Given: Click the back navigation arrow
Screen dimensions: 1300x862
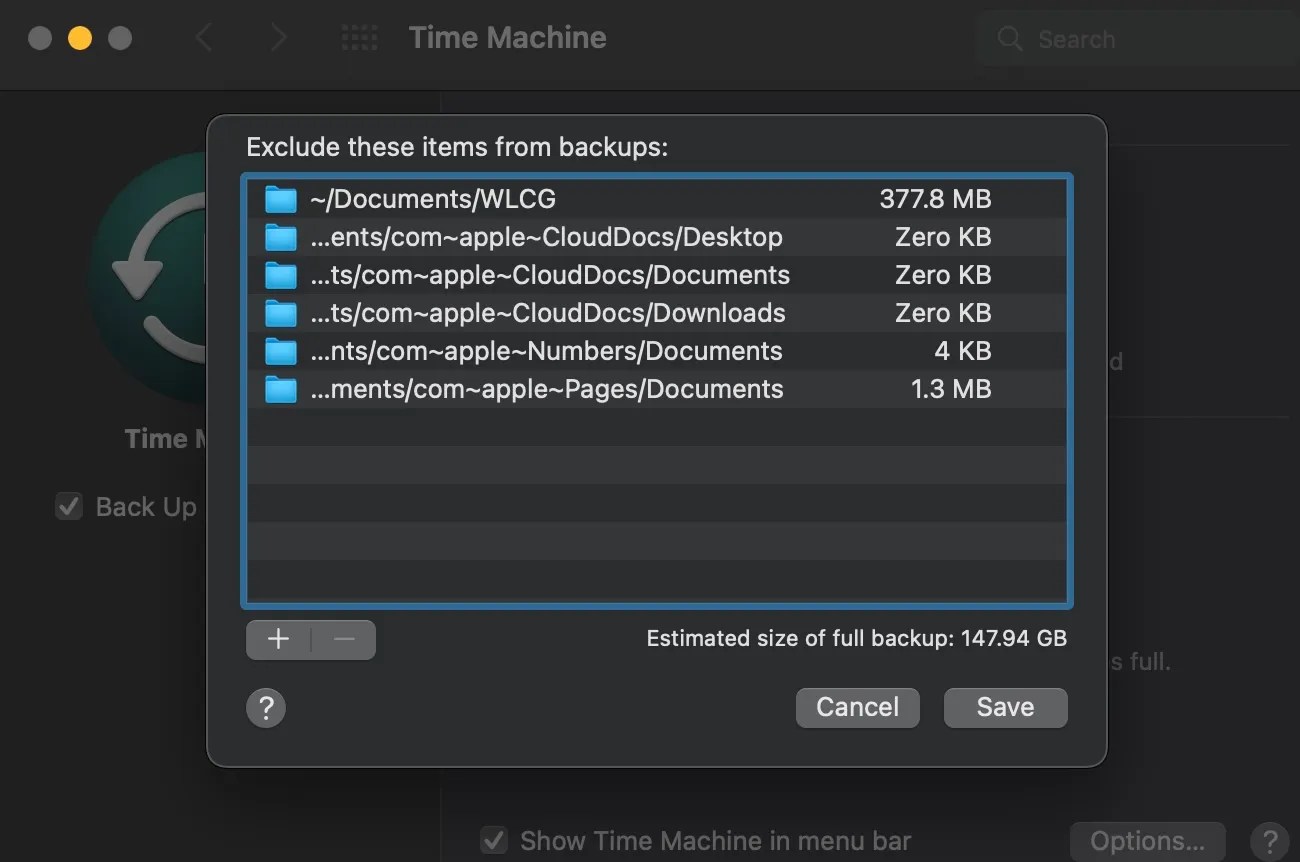Looking at the screenshot, I should point(205,37).
